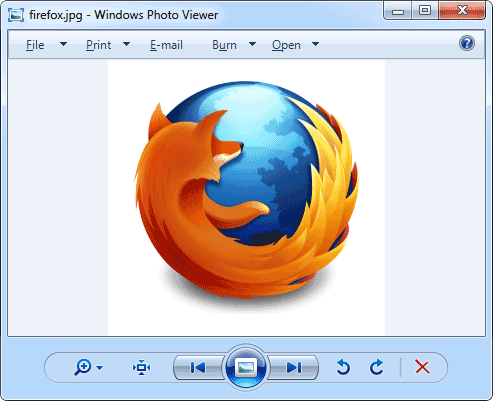Click the Firefox logo image
Image resolution: width=493 pixels, height=401 pixels.
pyautogui.click(x=247, y=198)
